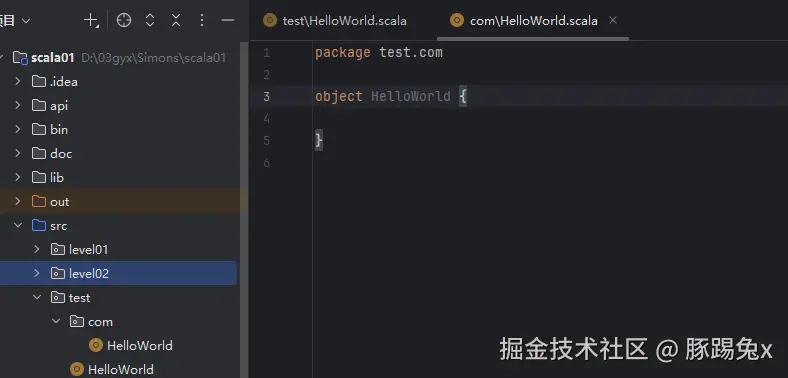Image resolution: width=788 pixels, height=378 pixels.
Task: Click the api folder icon
Action: (39, 105)
